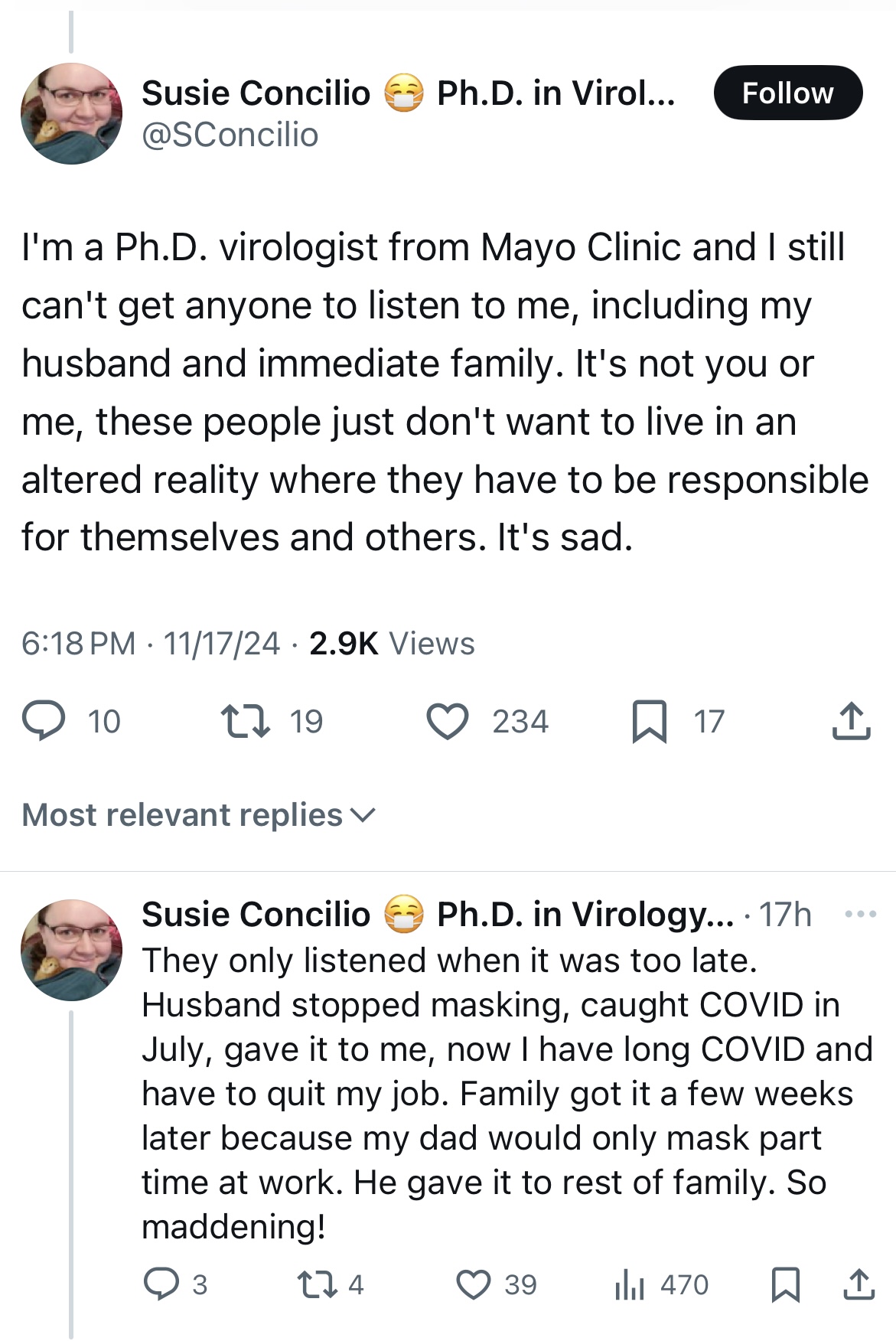Tap the main tweet author profile picture
The width and height of the screenshot is (896, 1341).
(x=71, y=113)
